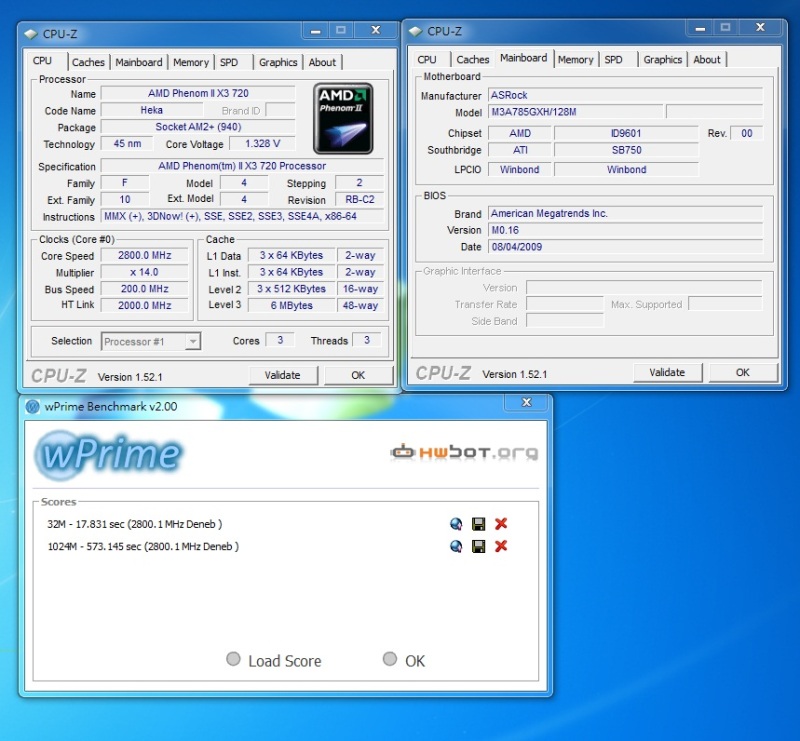Click the Instructions list starting with MMX (+)
This screenshot has width=800, height=741.
(242, 216)
